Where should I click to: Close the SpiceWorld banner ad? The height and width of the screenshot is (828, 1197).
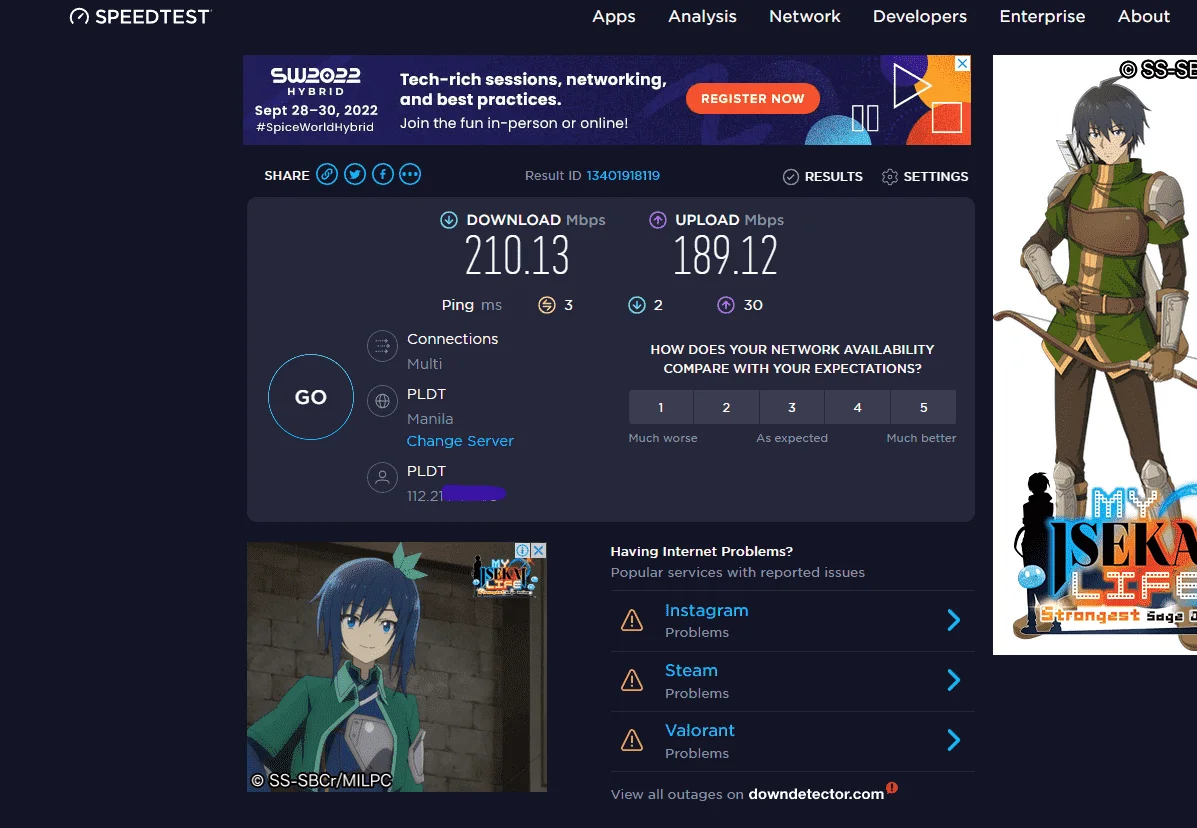pos(963,63)
